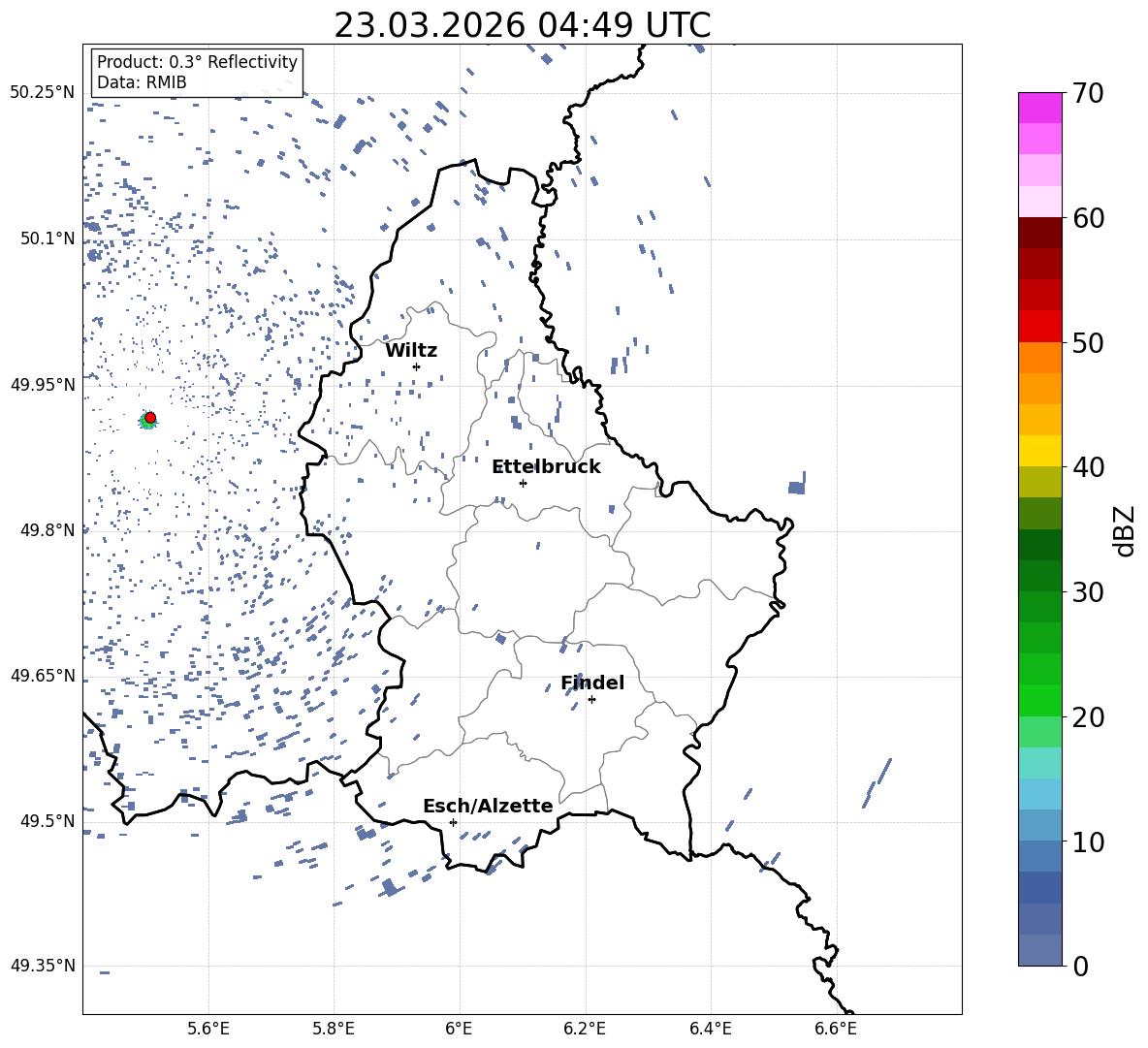Click the Findel city label
The height and width of the screenshot is (1048, 1148).
592,683
